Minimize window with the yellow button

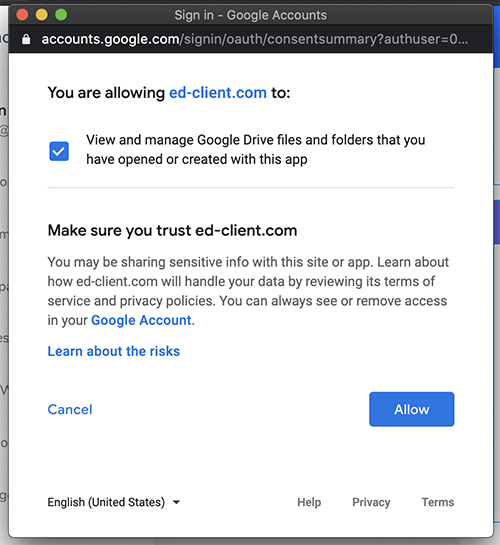pos(42,15)
